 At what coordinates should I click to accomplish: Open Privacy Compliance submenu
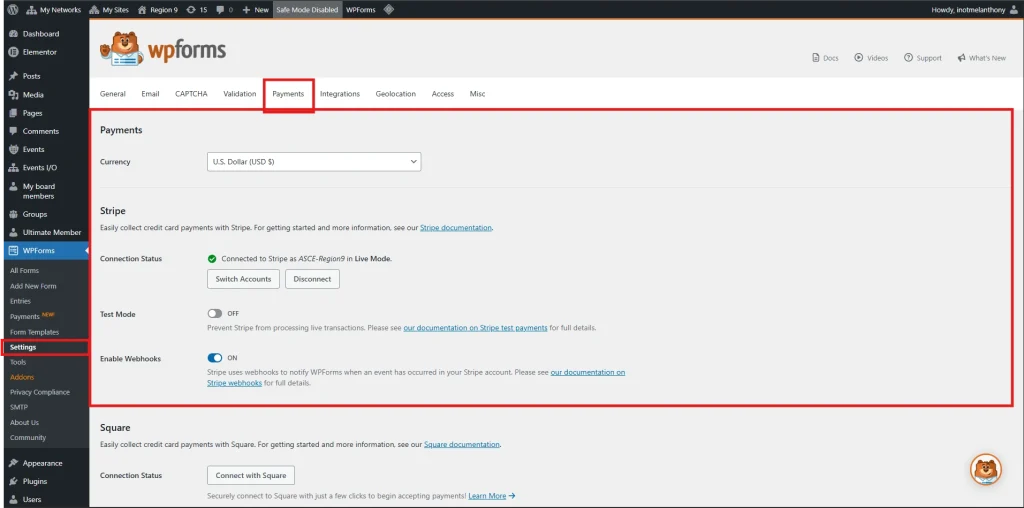pos(40,392)
